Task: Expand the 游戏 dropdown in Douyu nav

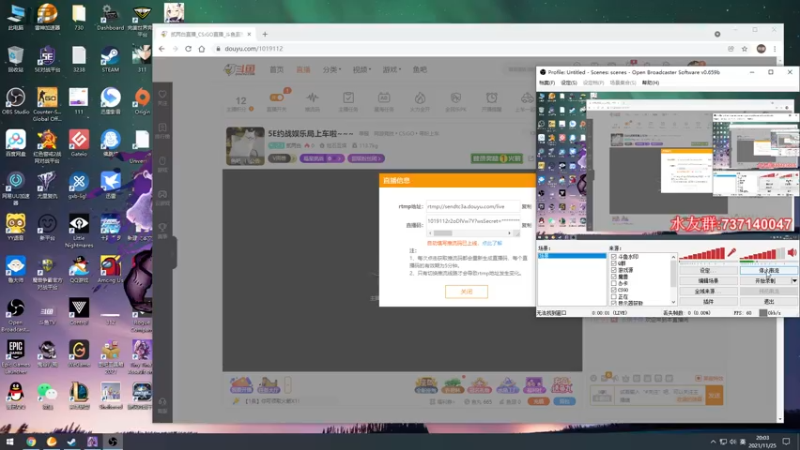Action: (x=392, y=69)
